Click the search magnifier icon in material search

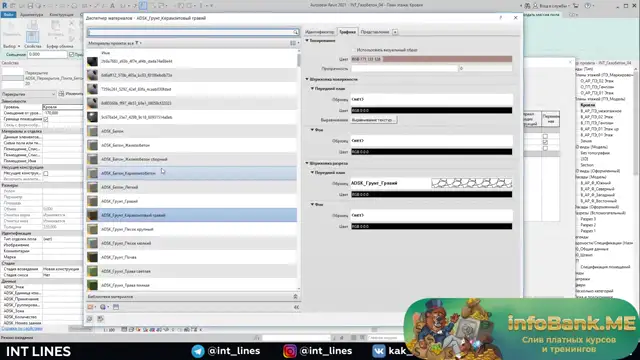(296, 32)
